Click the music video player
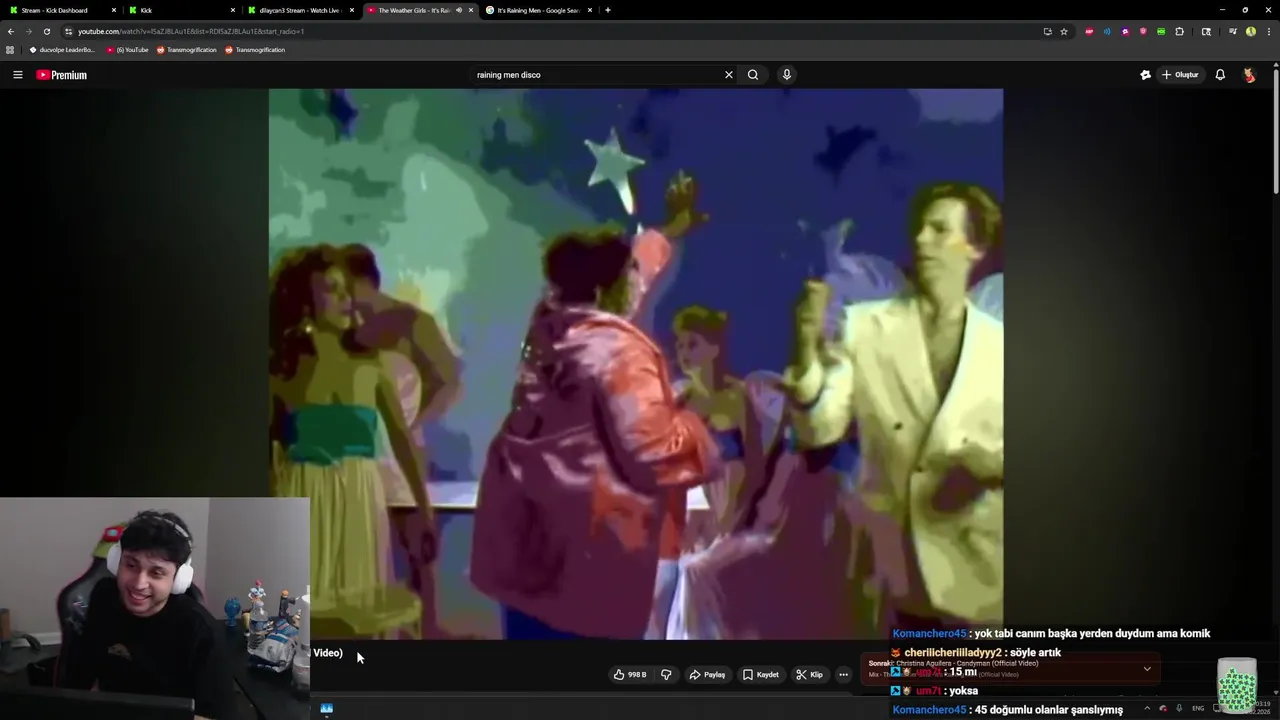This screenshot has width=1280, height=720. (x=636, y=364)
